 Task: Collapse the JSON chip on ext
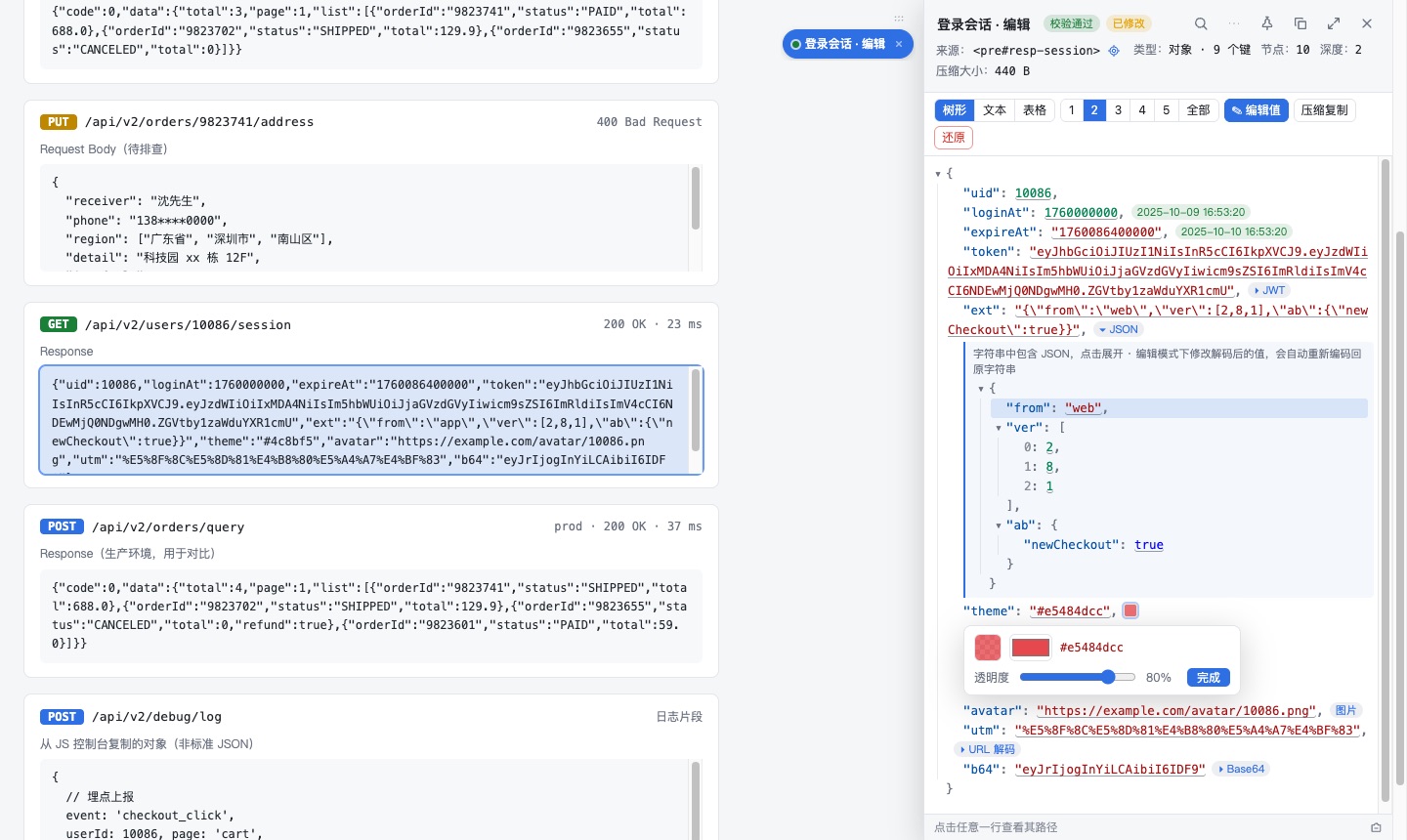click(1119, 329)
